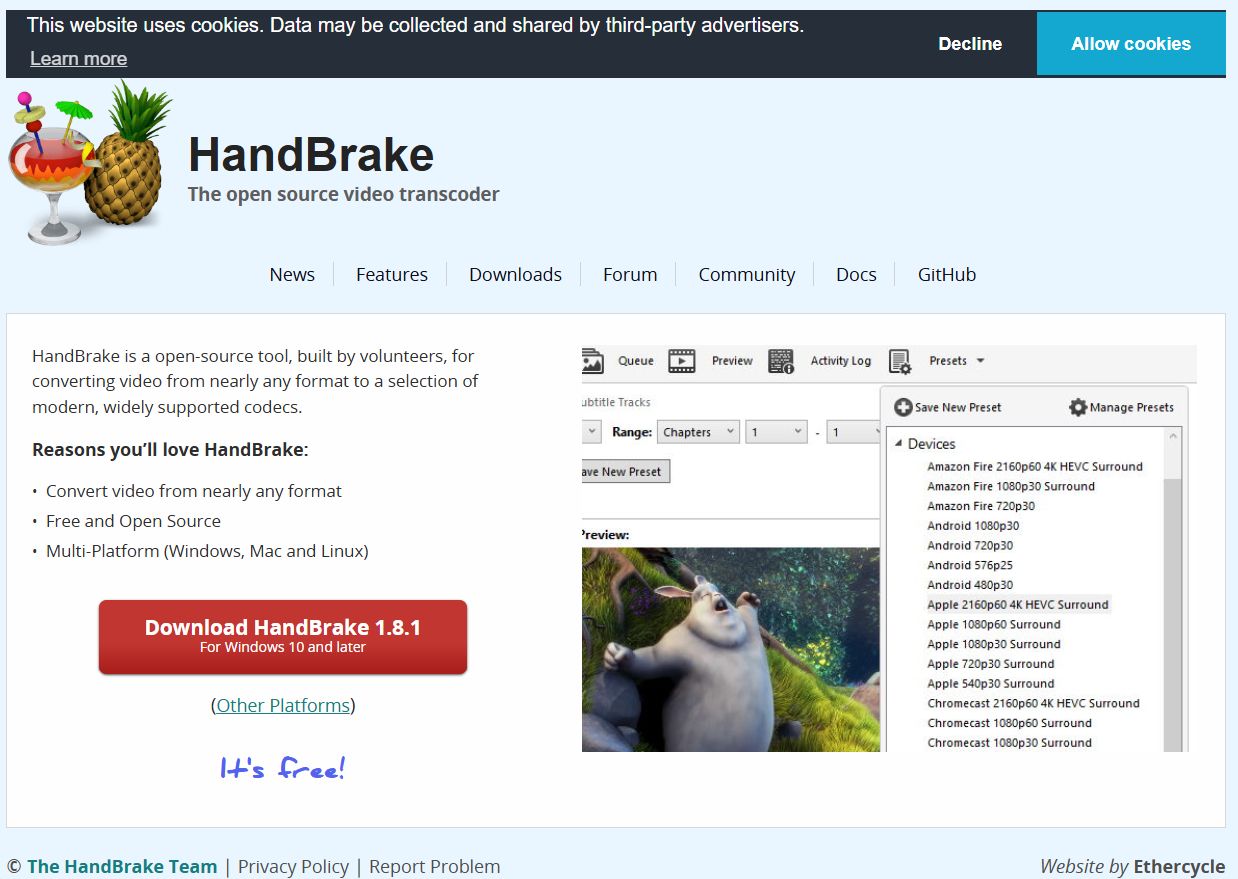
Task: Click "Free and Open Source" bullet
Action: (133, 521)
